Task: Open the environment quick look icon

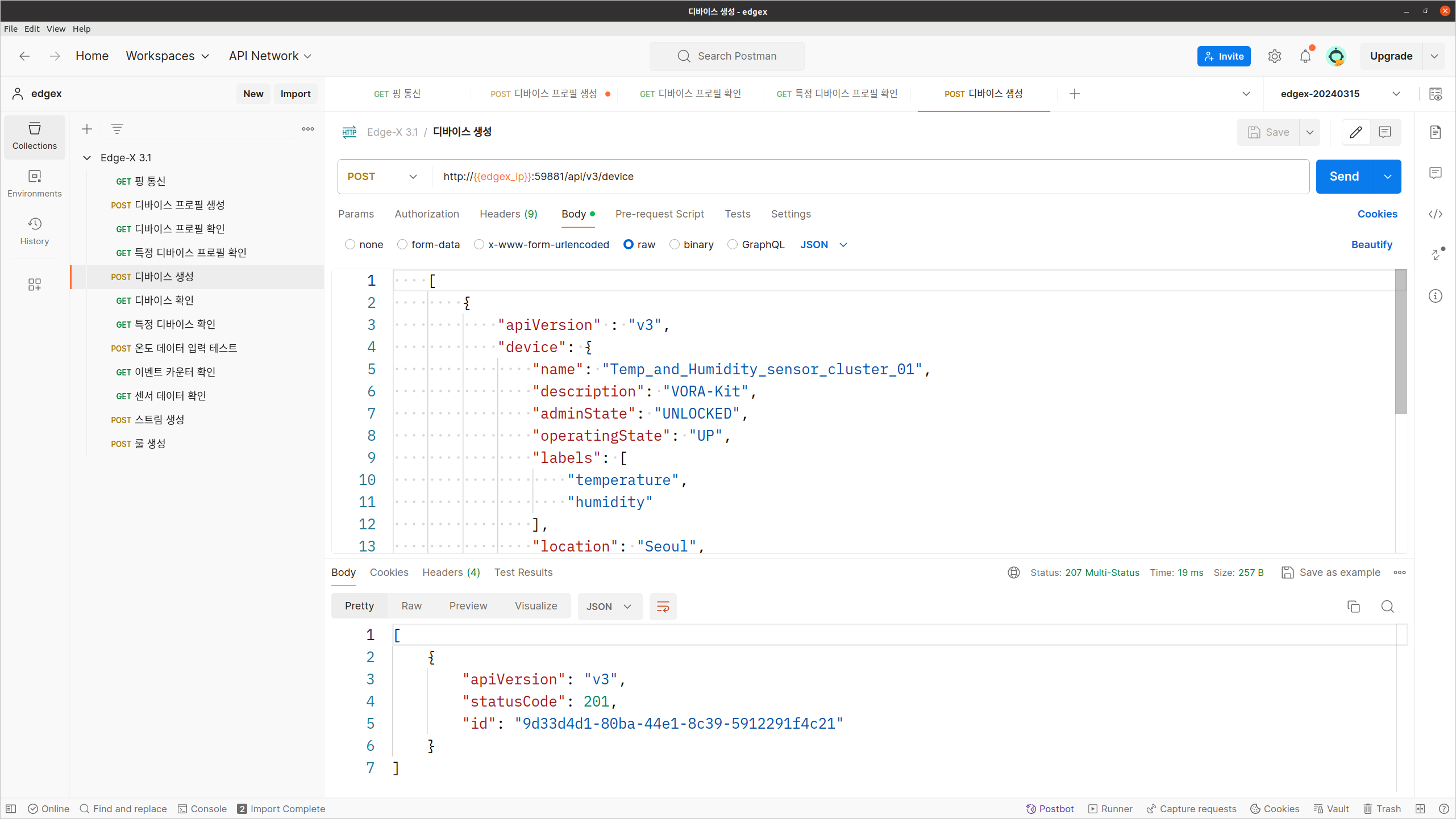Action: 1436,94
